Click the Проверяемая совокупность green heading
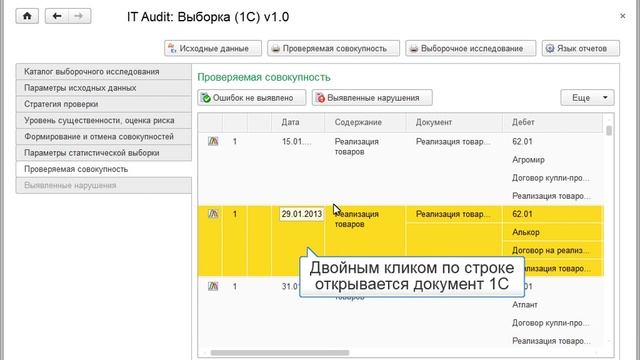The height and width of the screenshot is (360, 640). [x=264, y=77]
